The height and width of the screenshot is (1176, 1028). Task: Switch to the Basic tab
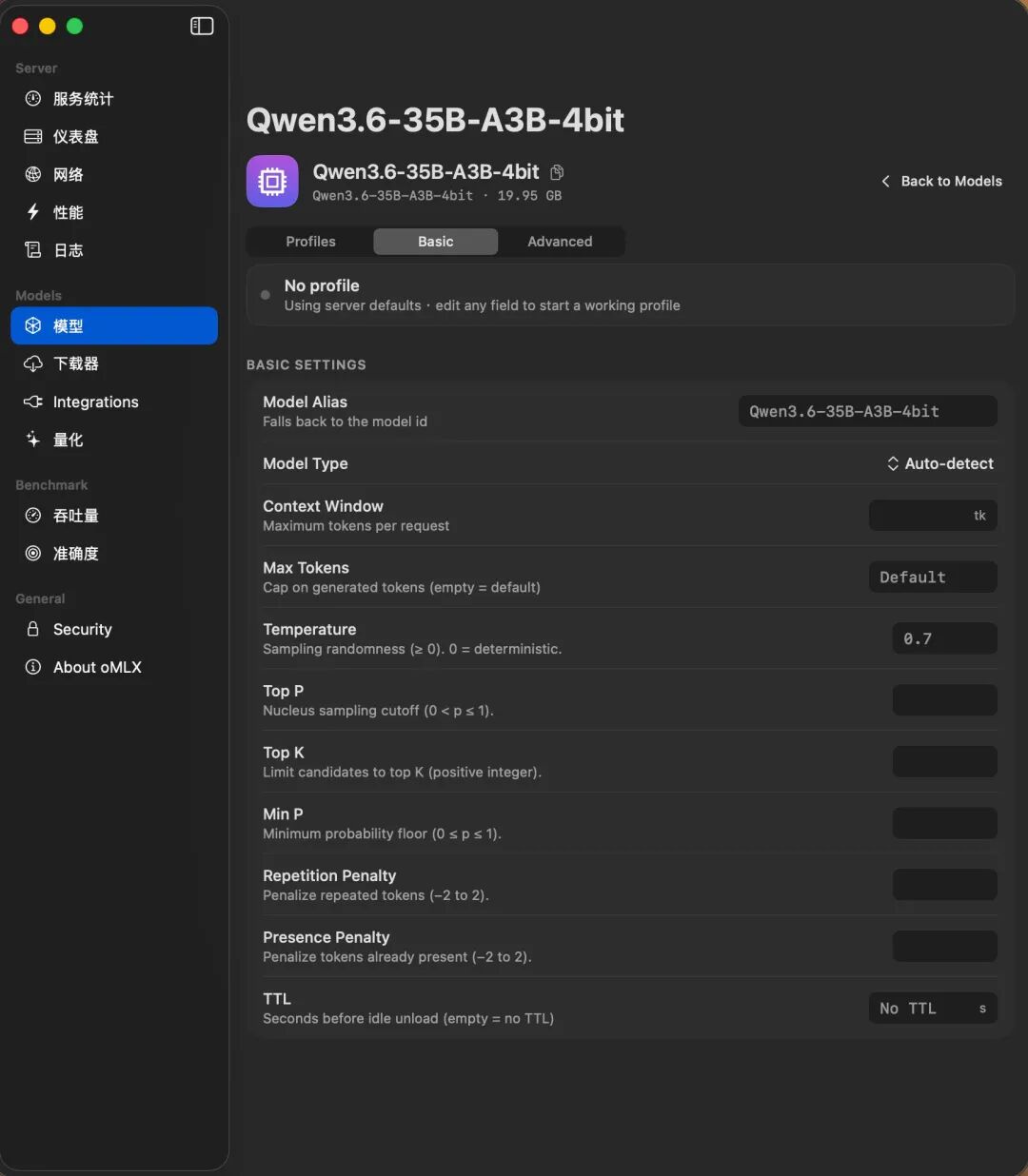click(436, 242)
